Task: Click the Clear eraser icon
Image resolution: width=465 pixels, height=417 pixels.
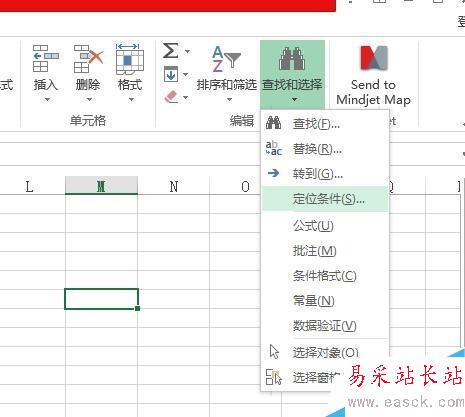Action: 172,97
